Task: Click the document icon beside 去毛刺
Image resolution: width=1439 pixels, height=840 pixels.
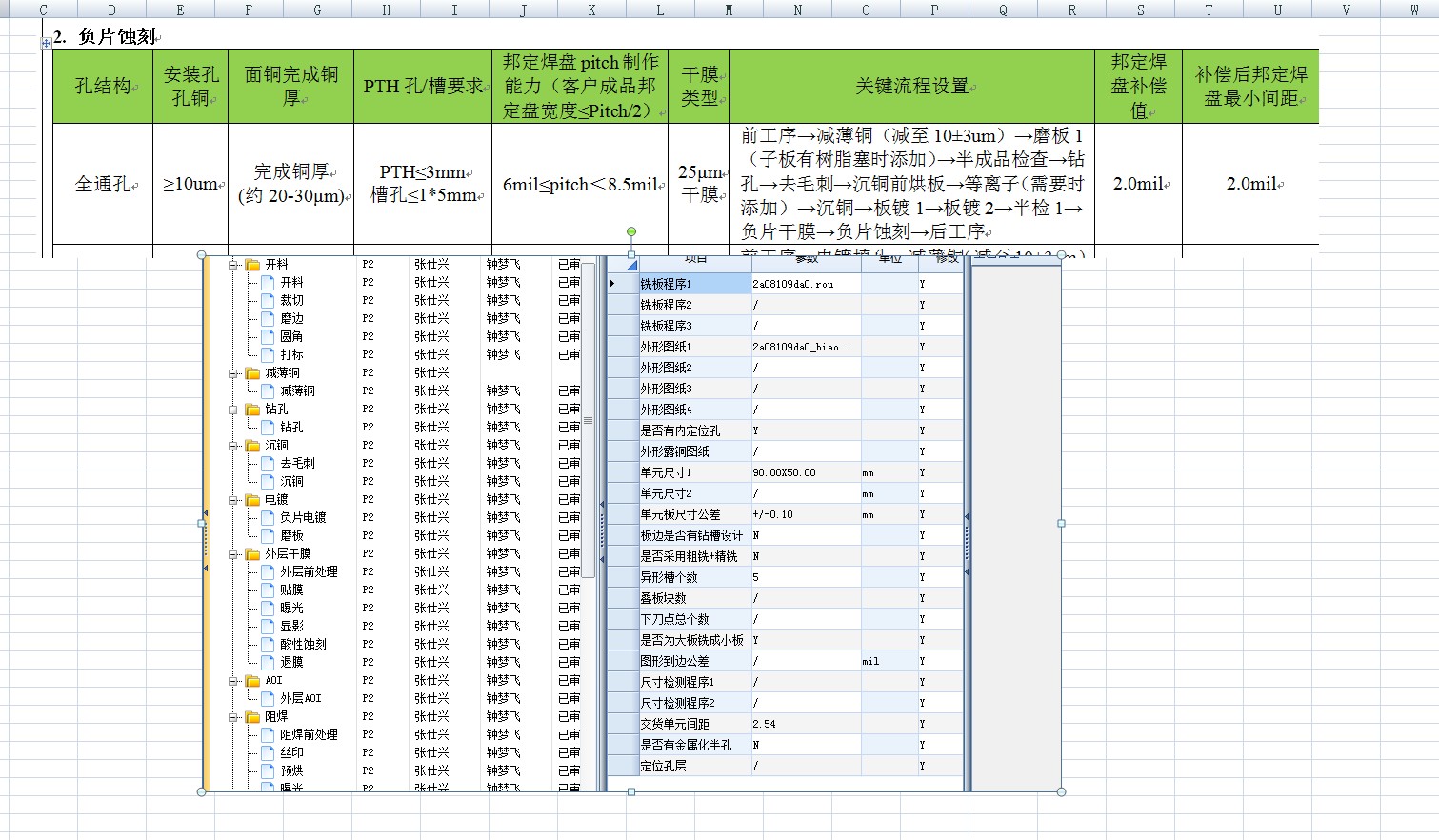Action: pyautogui.click(x=269, y=464)
